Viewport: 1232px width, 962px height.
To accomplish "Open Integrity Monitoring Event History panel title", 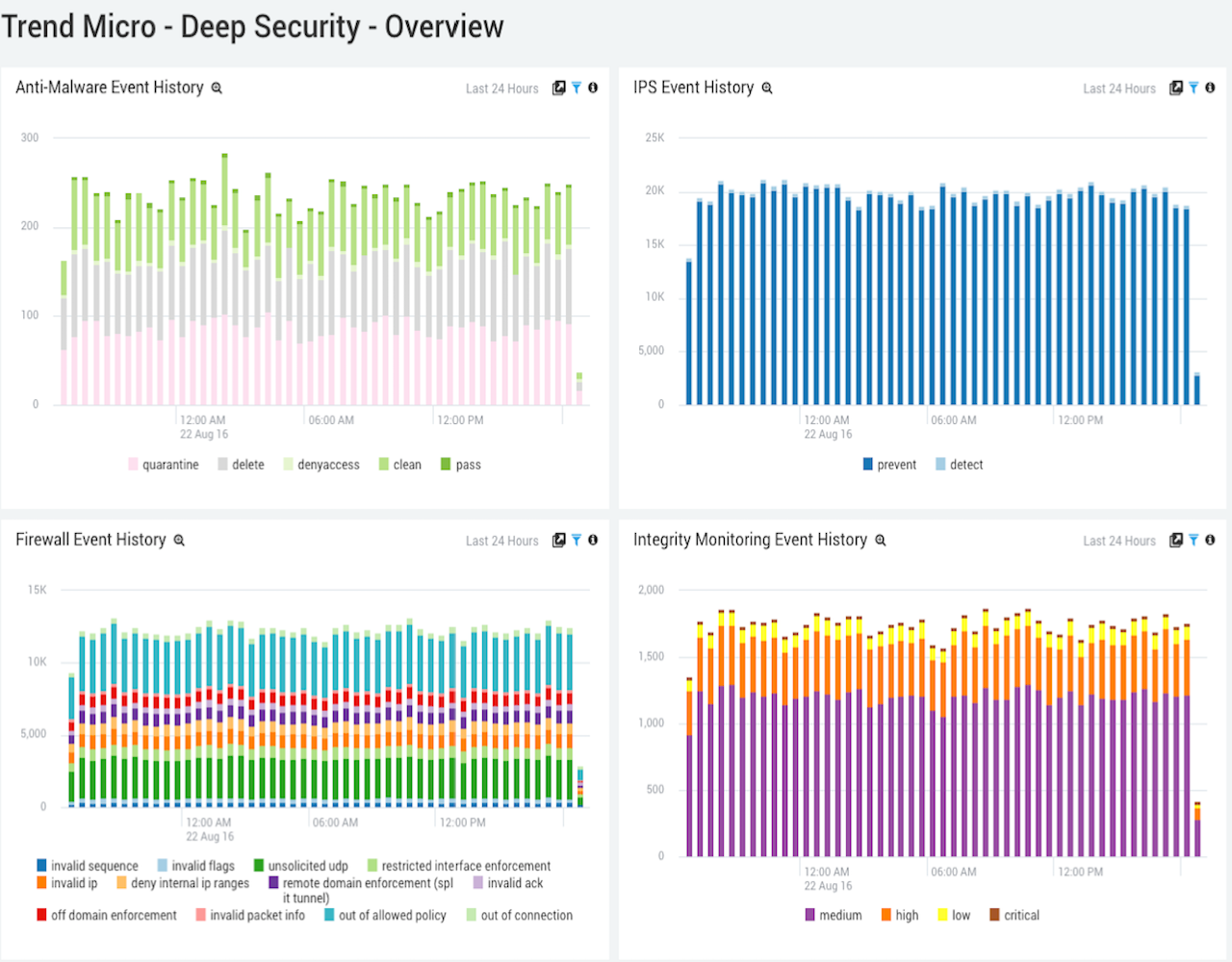I will click(751, 540).
